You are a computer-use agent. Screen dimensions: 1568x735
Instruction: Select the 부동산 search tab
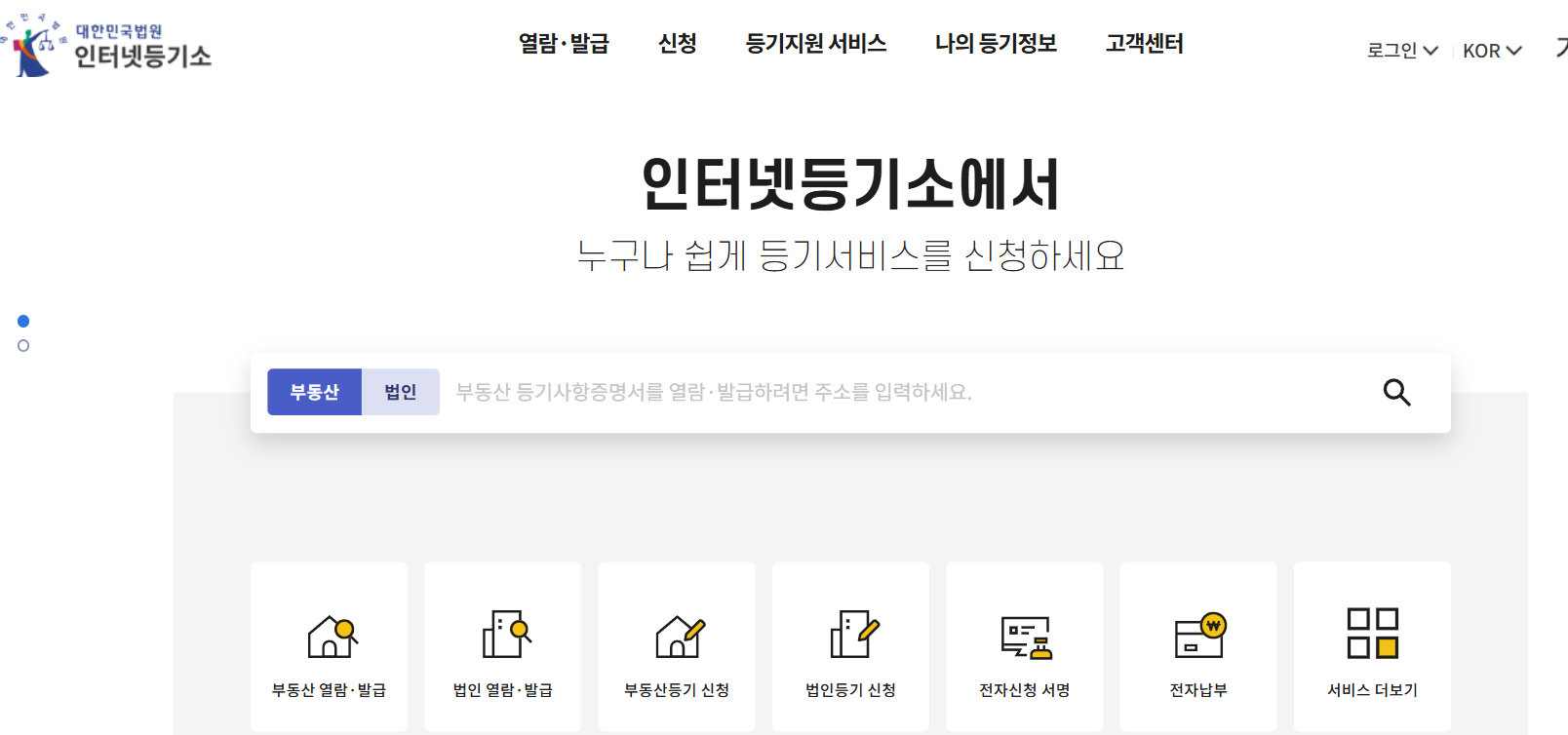(314, 392)
